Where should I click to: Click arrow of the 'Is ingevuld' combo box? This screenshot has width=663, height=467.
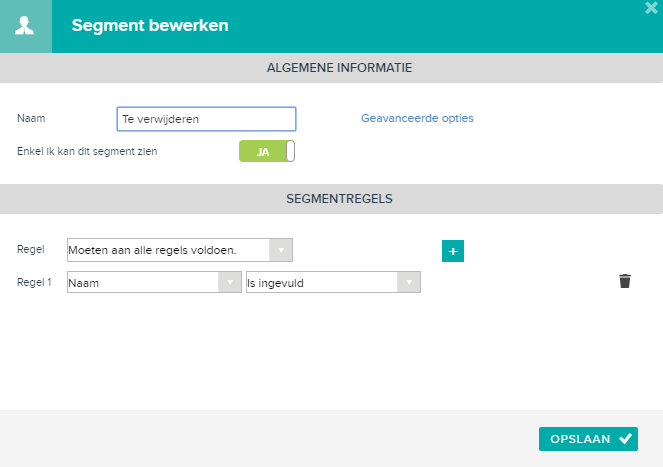pos(409,282)
